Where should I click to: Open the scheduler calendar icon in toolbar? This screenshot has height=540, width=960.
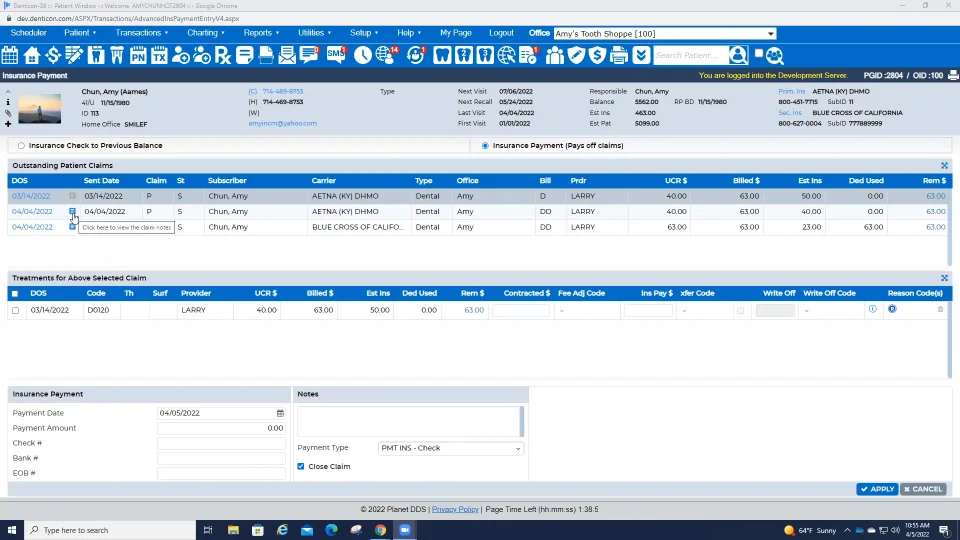click(10, 55)
